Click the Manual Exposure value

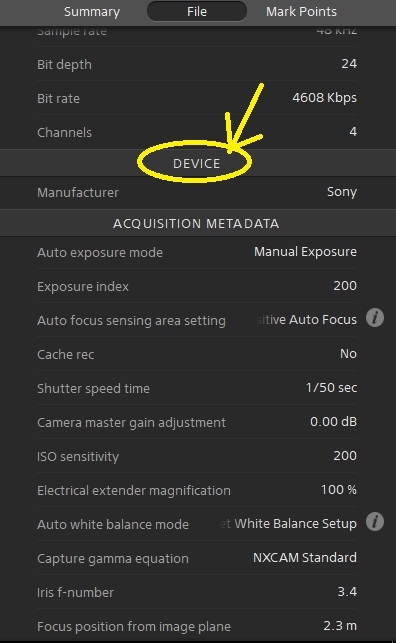[305, 252]
